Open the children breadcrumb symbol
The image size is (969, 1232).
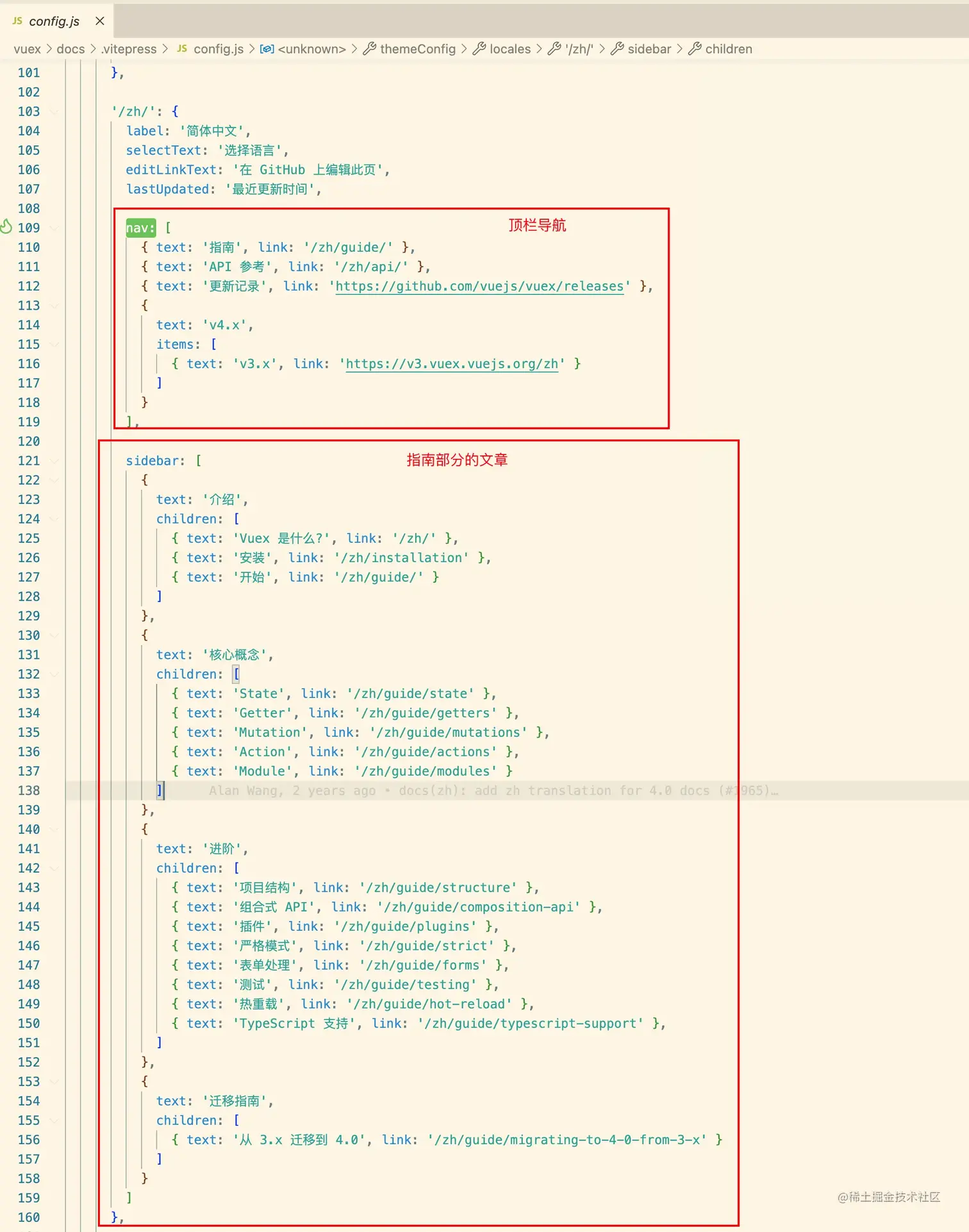point(729,49)
